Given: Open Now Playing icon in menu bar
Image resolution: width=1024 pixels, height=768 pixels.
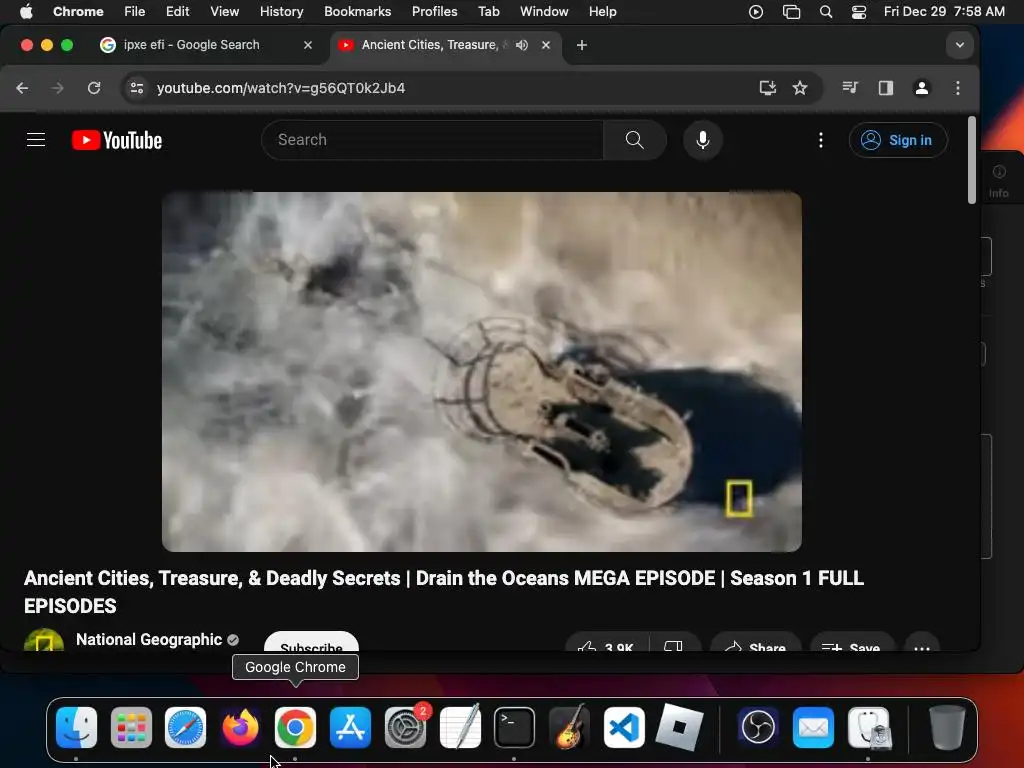Looking at the screenshot, I should [756, 11].
